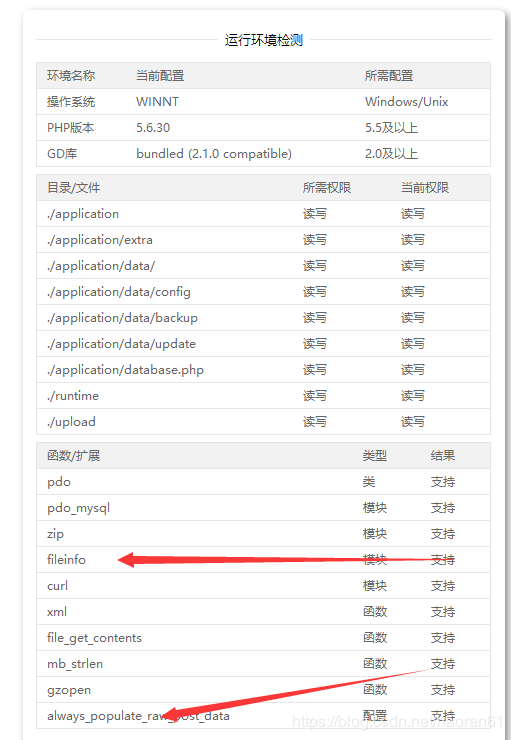Select the '2.0及以上' requirement cell
The image size is (511, 740).
pos(391,153)
